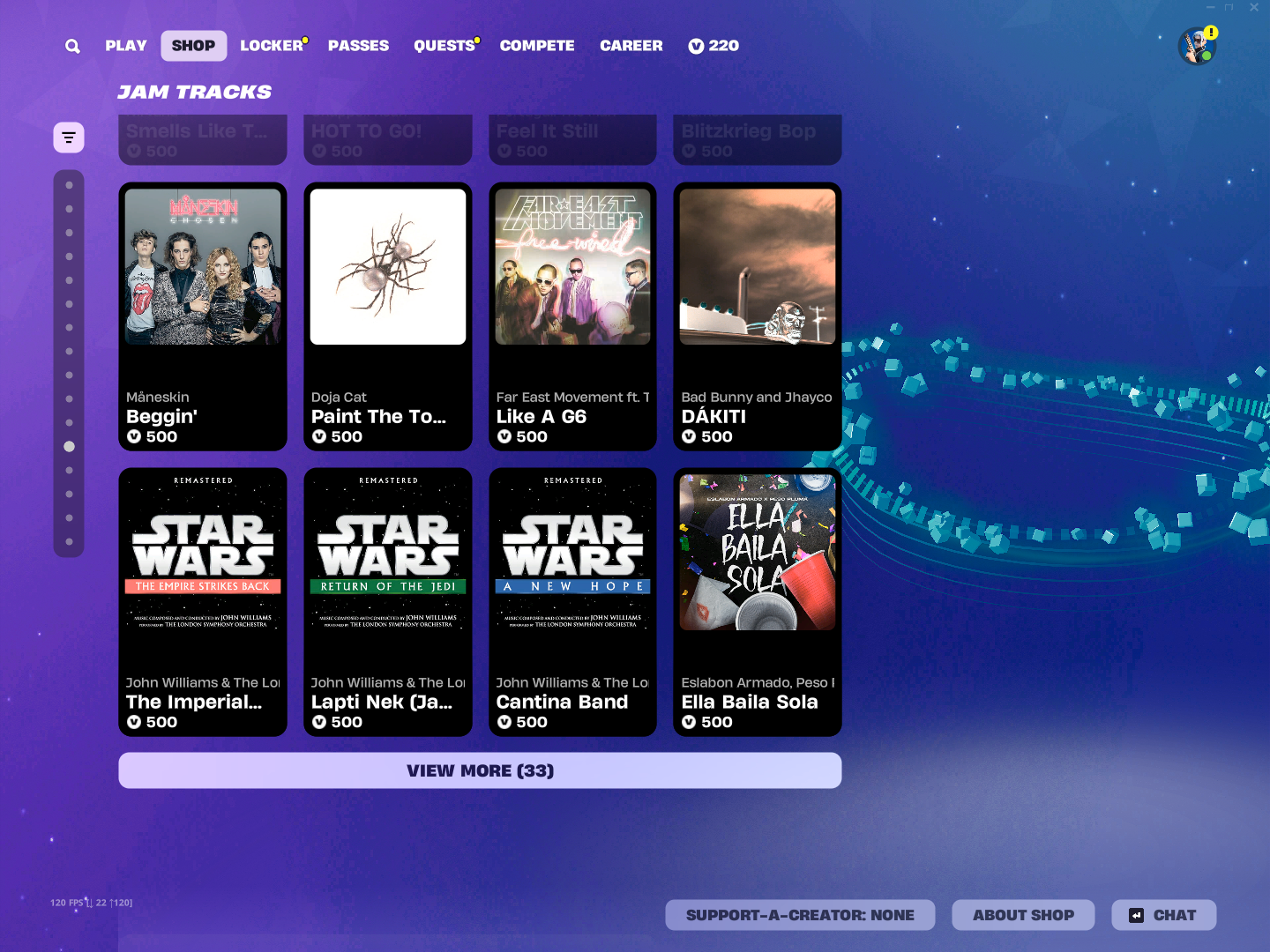Screen dimensions: 1270x952
Task: Select the Paint The To... song title
Action: tap(378, 417)
